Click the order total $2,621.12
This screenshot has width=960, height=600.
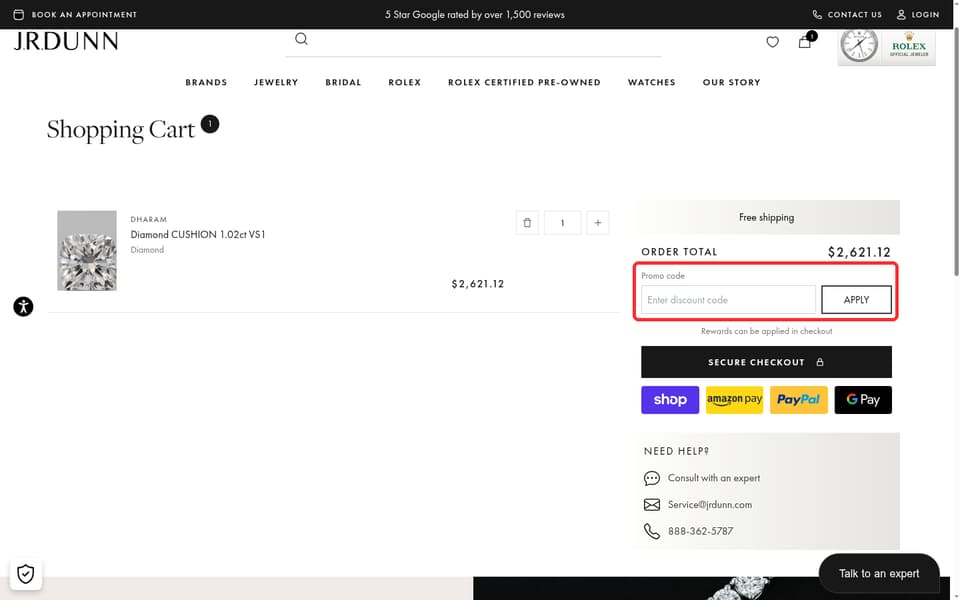(859, 252)
